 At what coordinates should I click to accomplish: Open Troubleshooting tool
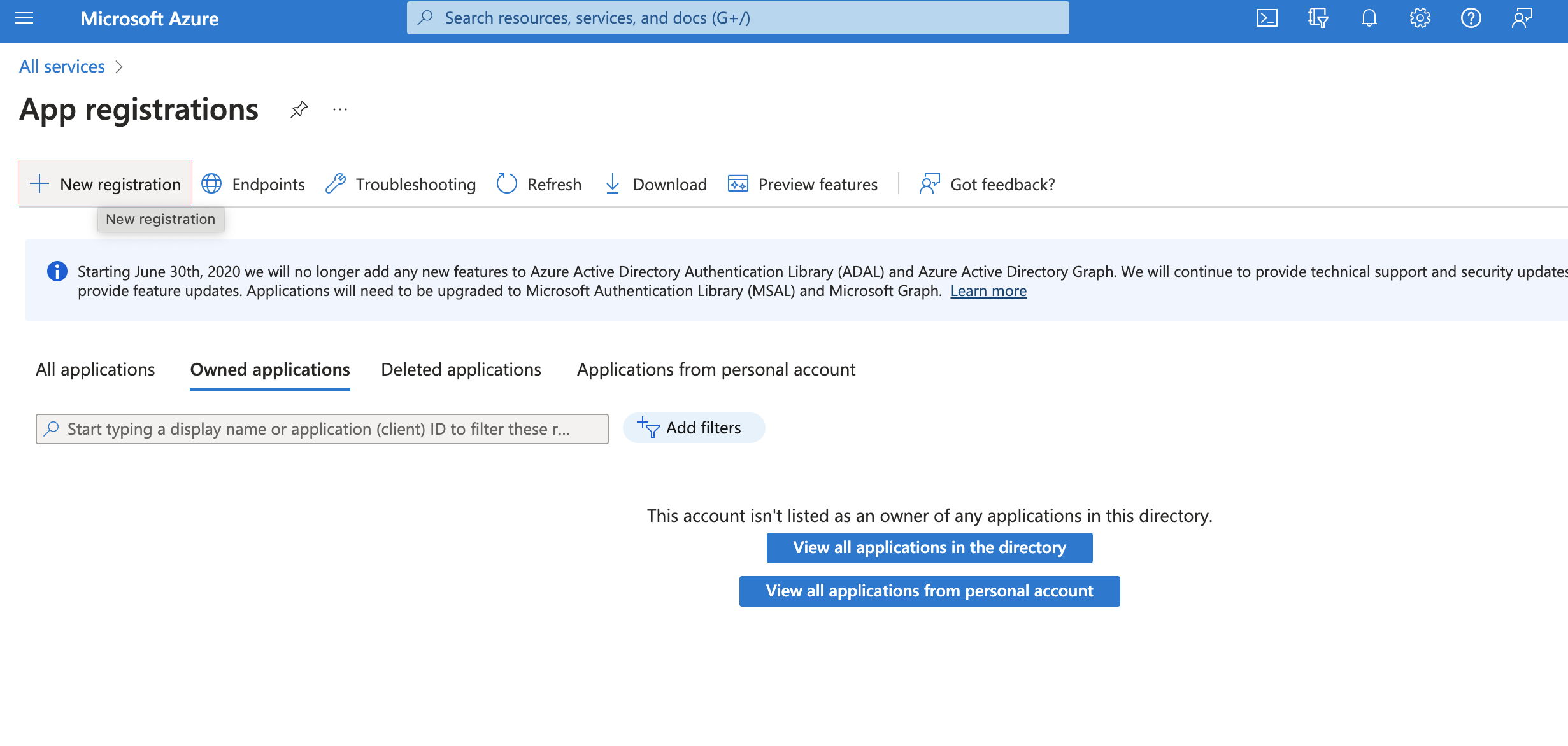pos(401,184)
